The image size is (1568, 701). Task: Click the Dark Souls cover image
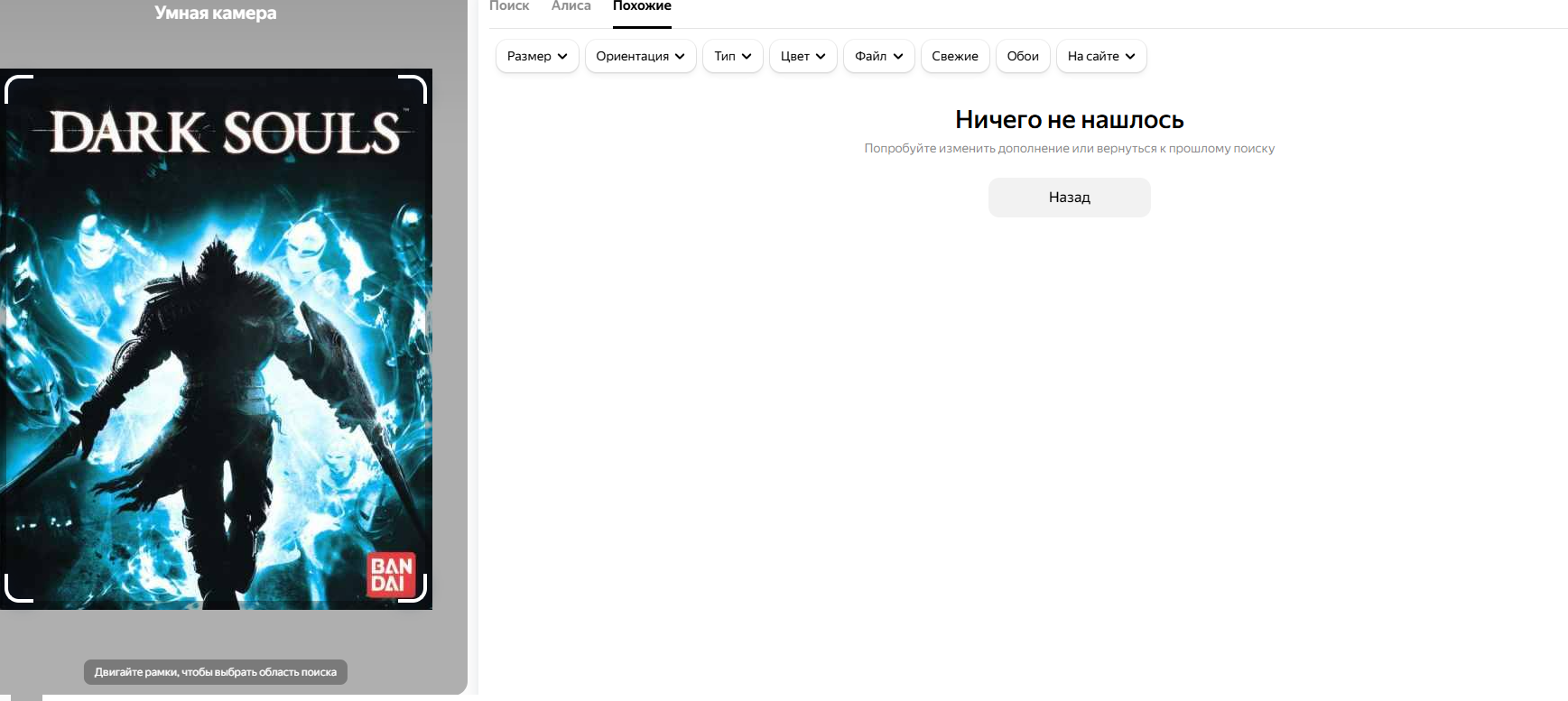(x=216, y=339)
